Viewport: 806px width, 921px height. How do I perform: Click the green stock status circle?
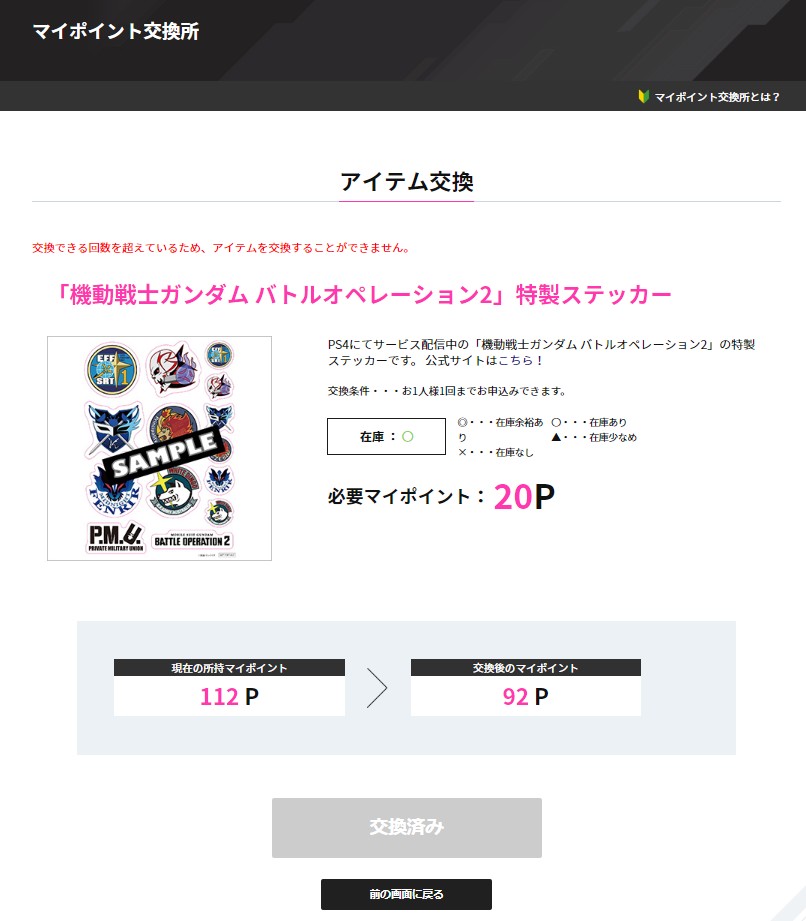click(407, 436)
